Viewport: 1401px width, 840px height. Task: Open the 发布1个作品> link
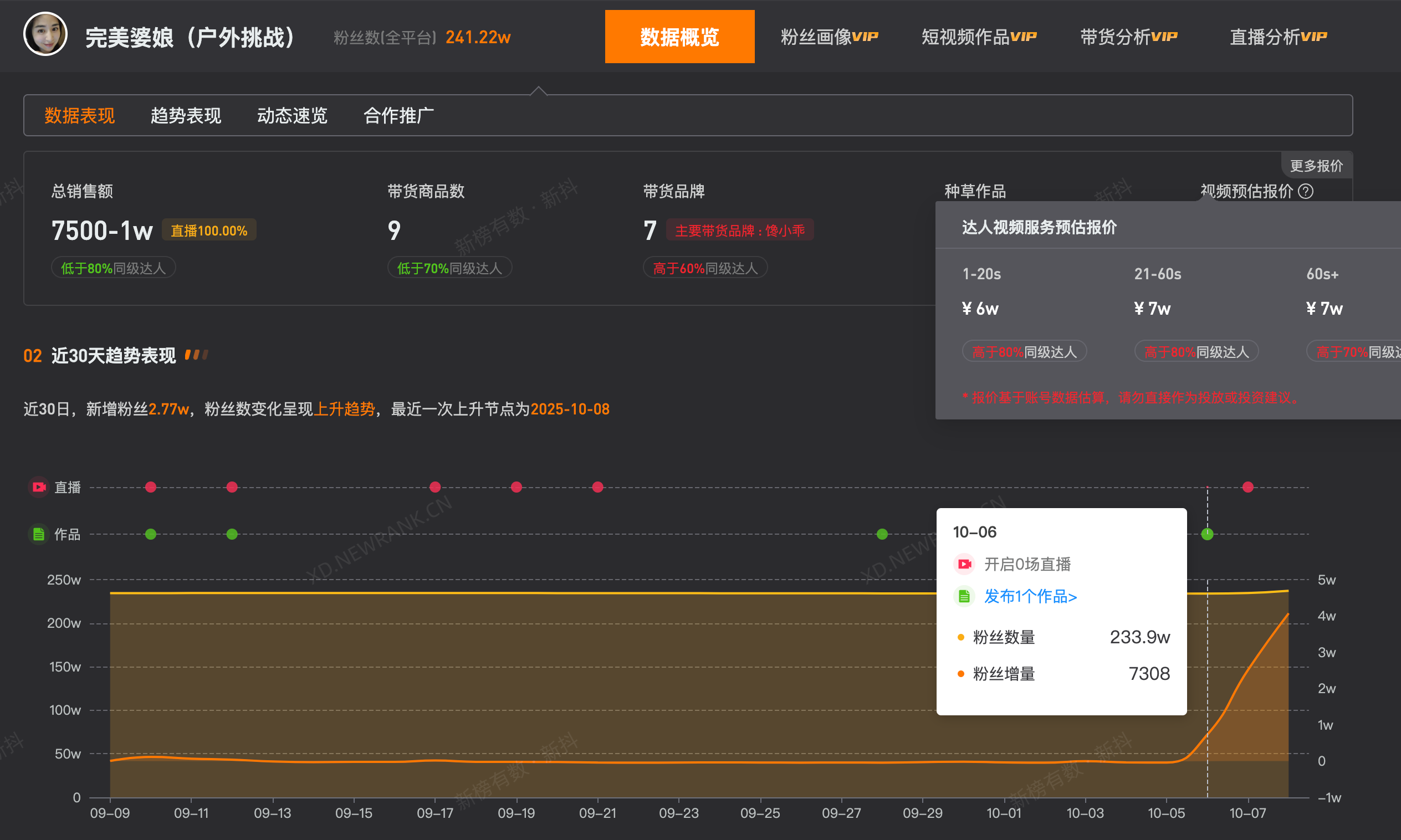click(x=1030, y=596)
